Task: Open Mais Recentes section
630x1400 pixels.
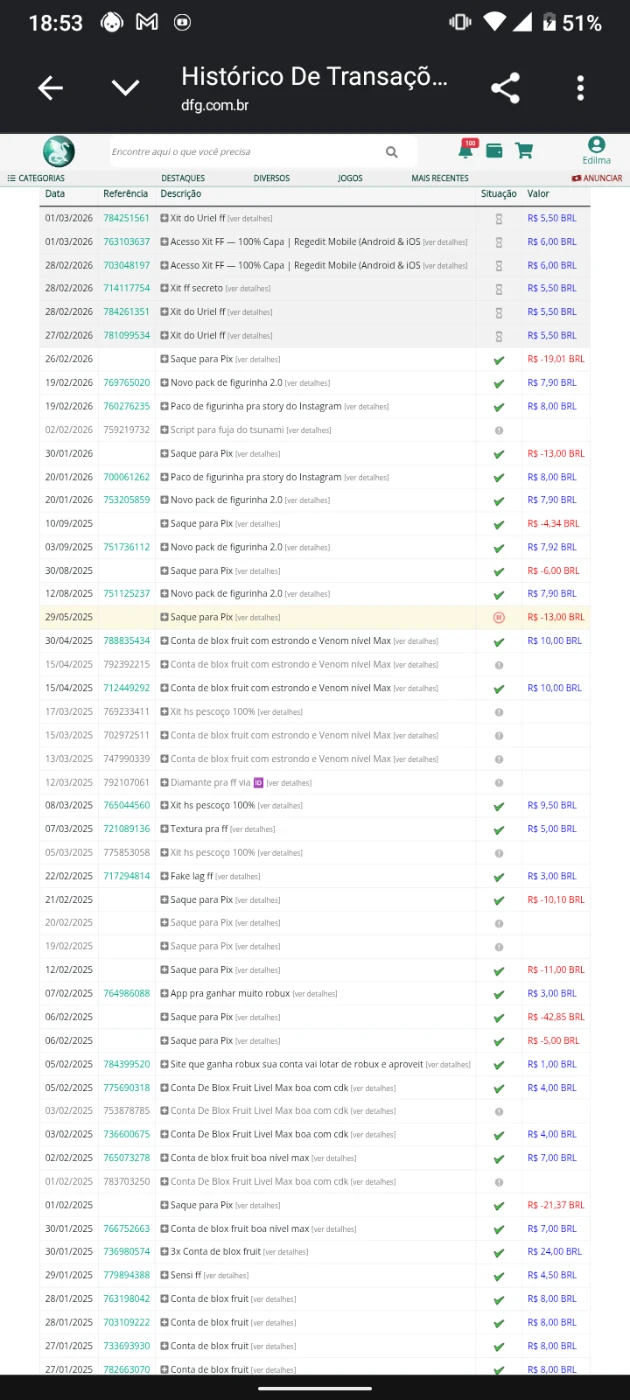Action: (x=439, y=178)
